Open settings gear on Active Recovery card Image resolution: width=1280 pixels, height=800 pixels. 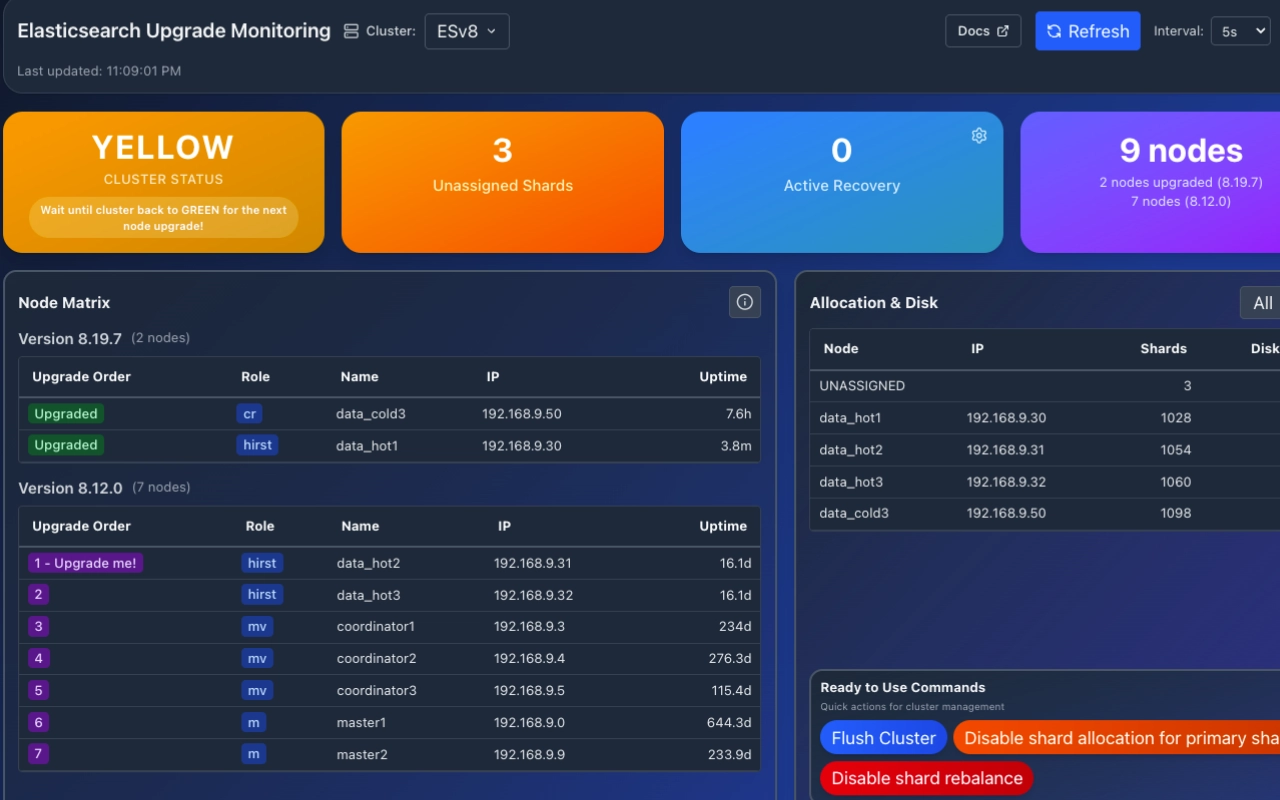[x=979, y=135]
